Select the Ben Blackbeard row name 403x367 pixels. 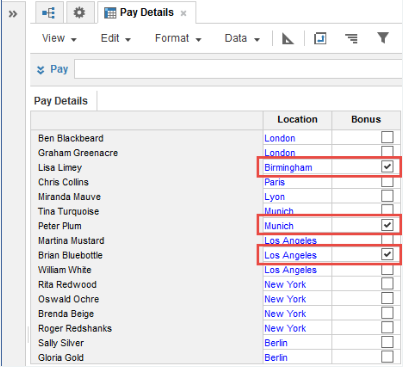click(71, 138)
